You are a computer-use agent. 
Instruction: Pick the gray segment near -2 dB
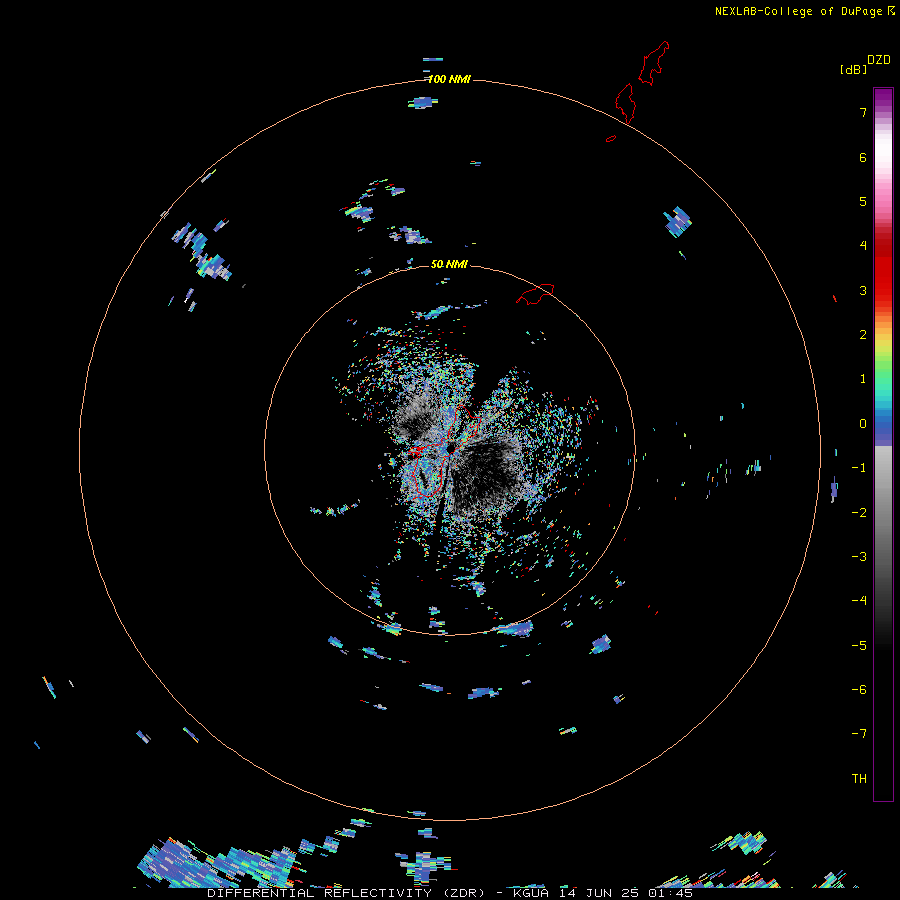coord(883,513)
